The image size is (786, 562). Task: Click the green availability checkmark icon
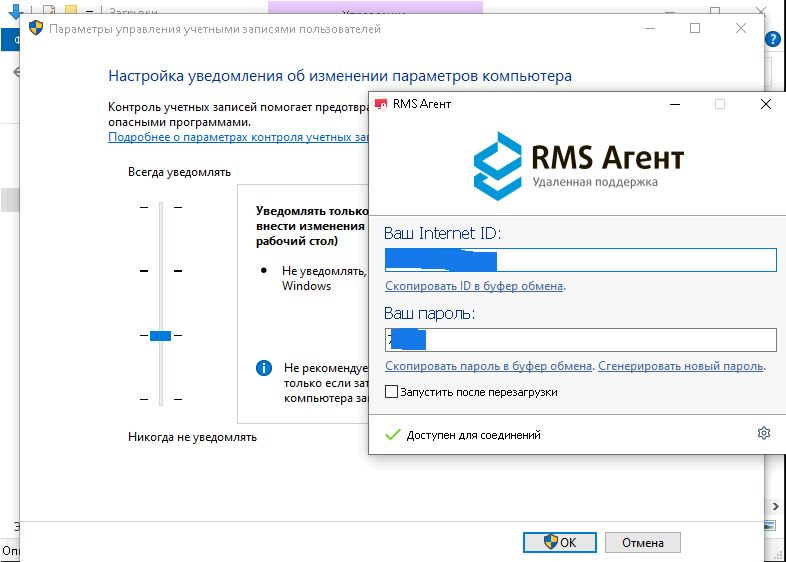click(x=392, y=435)
